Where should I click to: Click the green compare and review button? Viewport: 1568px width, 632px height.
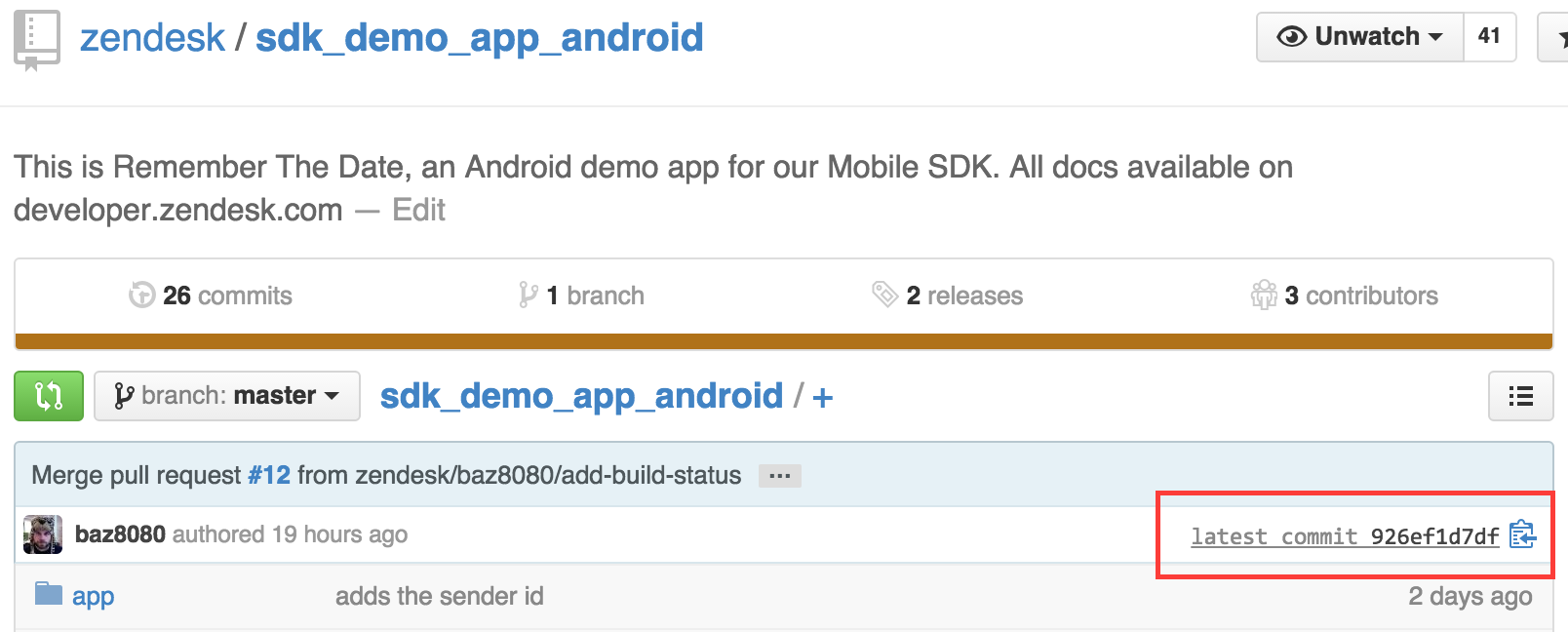(x=49, y=396)
